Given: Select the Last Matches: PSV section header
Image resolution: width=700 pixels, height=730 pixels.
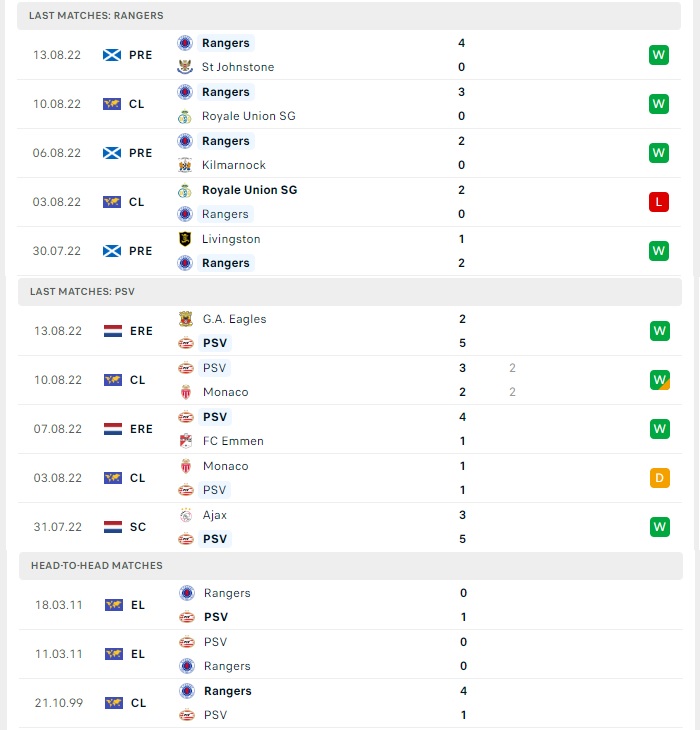Looking at the screenshot, I should coord(350,292).
